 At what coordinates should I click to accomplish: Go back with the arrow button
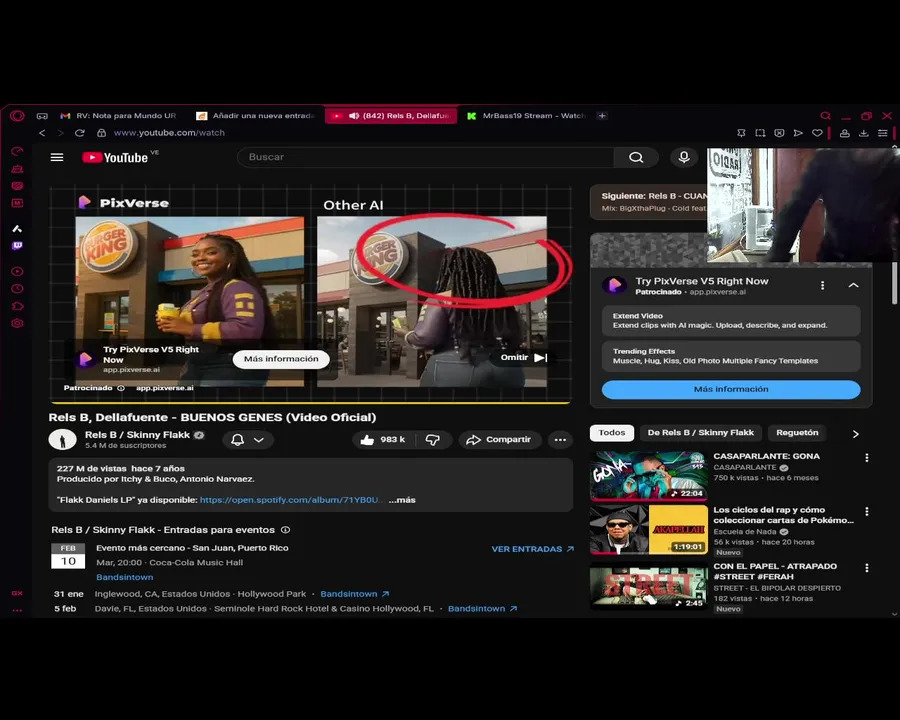click(x=42, y=133)
